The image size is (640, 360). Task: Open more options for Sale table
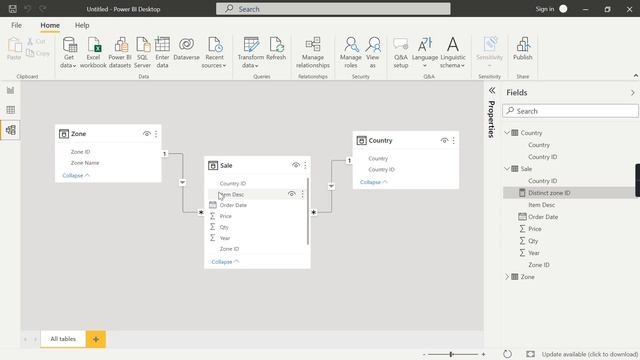tap(305, 165)
